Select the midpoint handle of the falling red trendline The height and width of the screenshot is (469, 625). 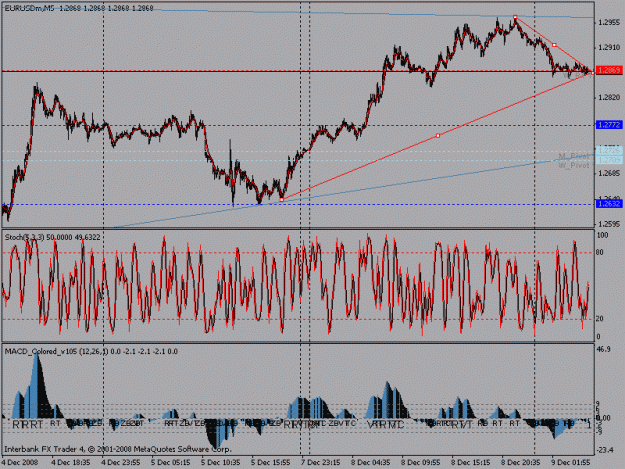point(554,45)
